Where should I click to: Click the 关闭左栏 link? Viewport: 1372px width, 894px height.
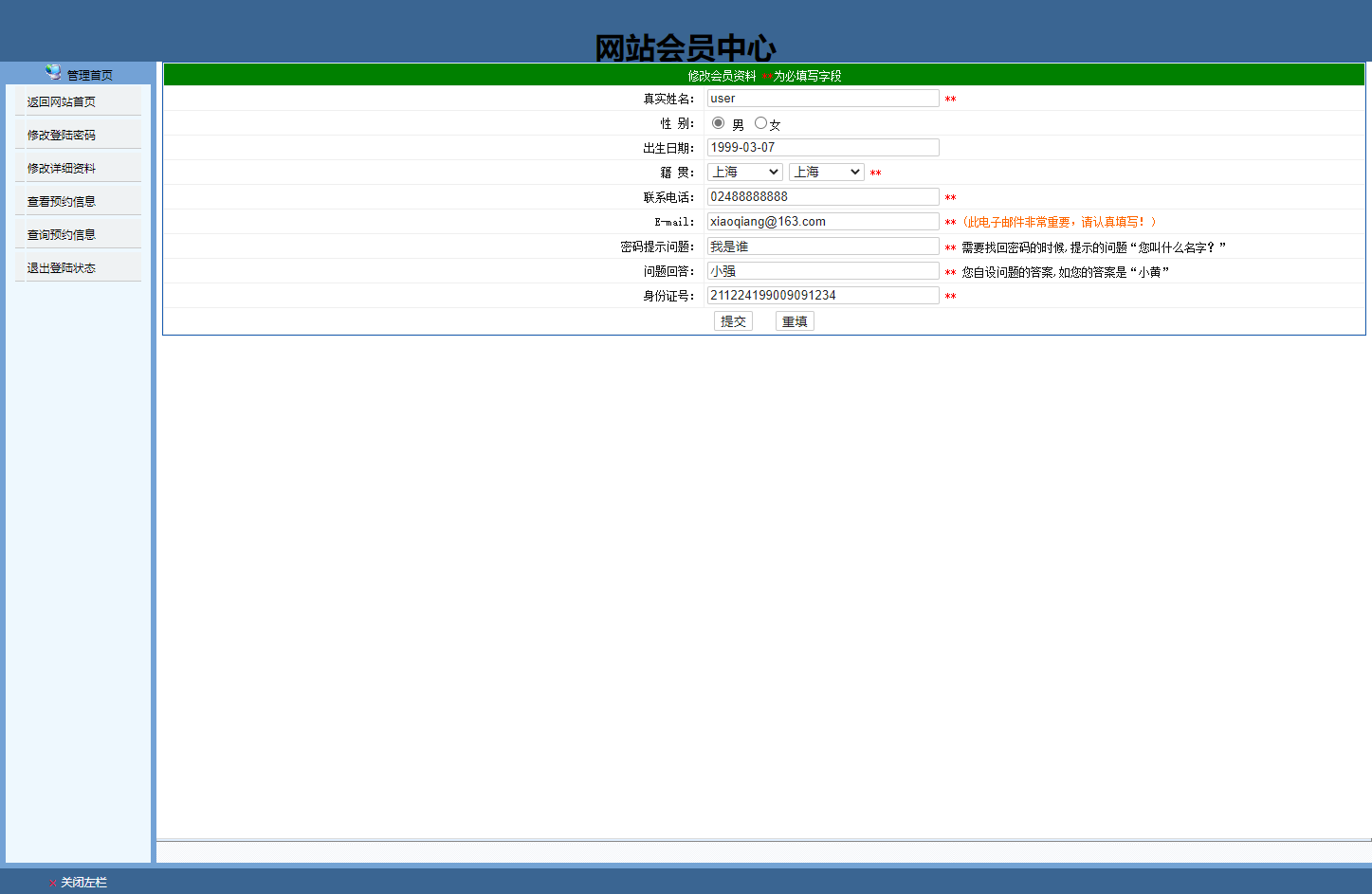tap(84, 883)
